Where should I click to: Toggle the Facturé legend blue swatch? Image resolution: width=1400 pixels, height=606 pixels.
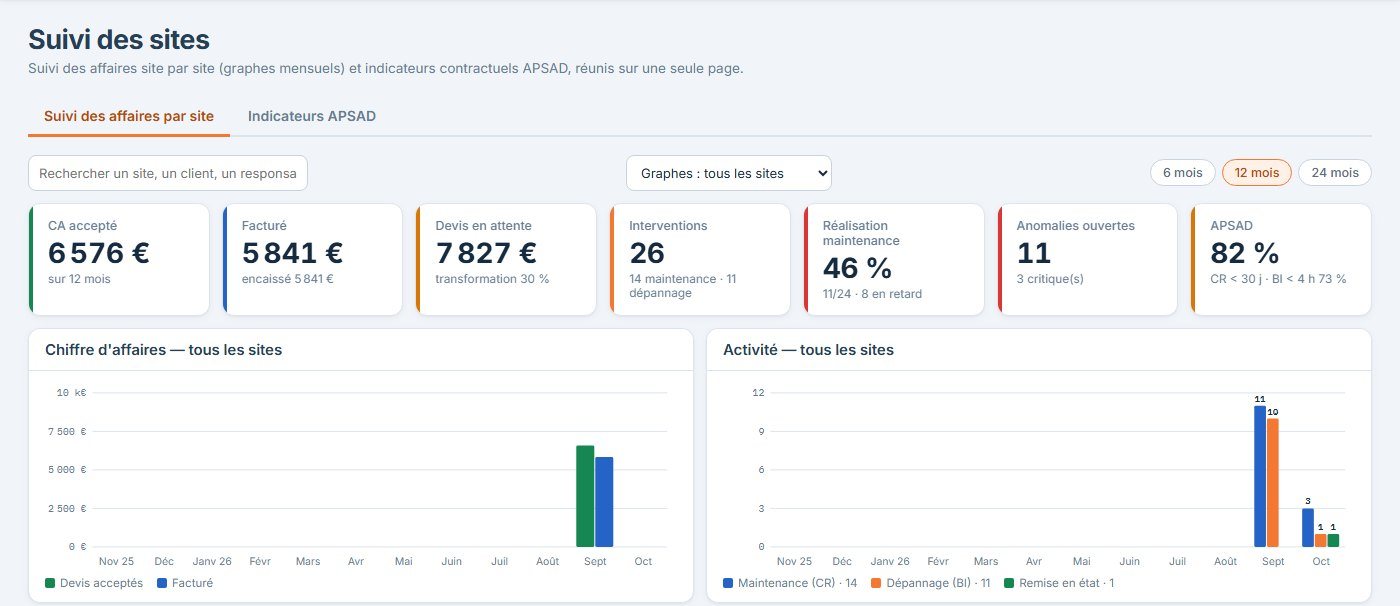[x=162, y=583]
